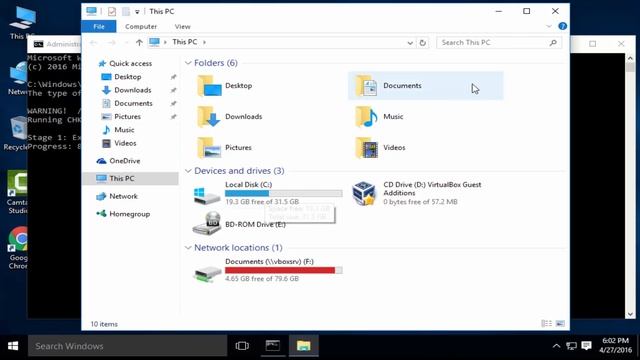The image size is (640, 360).
Task: Click Local Disk (C:) usage bar
Action: (x=284, y=193)
